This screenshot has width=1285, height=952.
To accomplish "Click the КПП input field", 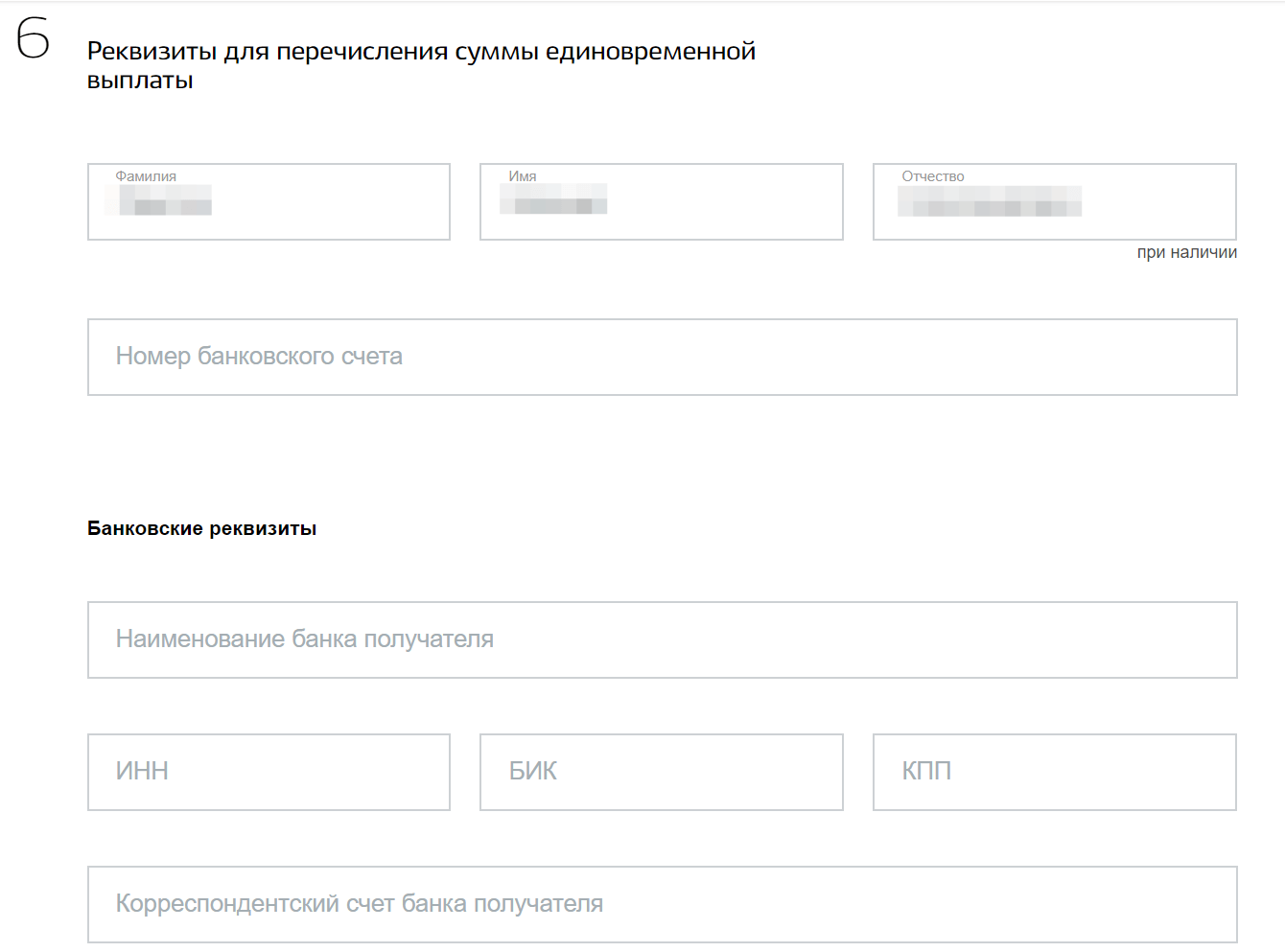I will [x=1055, y=772].
